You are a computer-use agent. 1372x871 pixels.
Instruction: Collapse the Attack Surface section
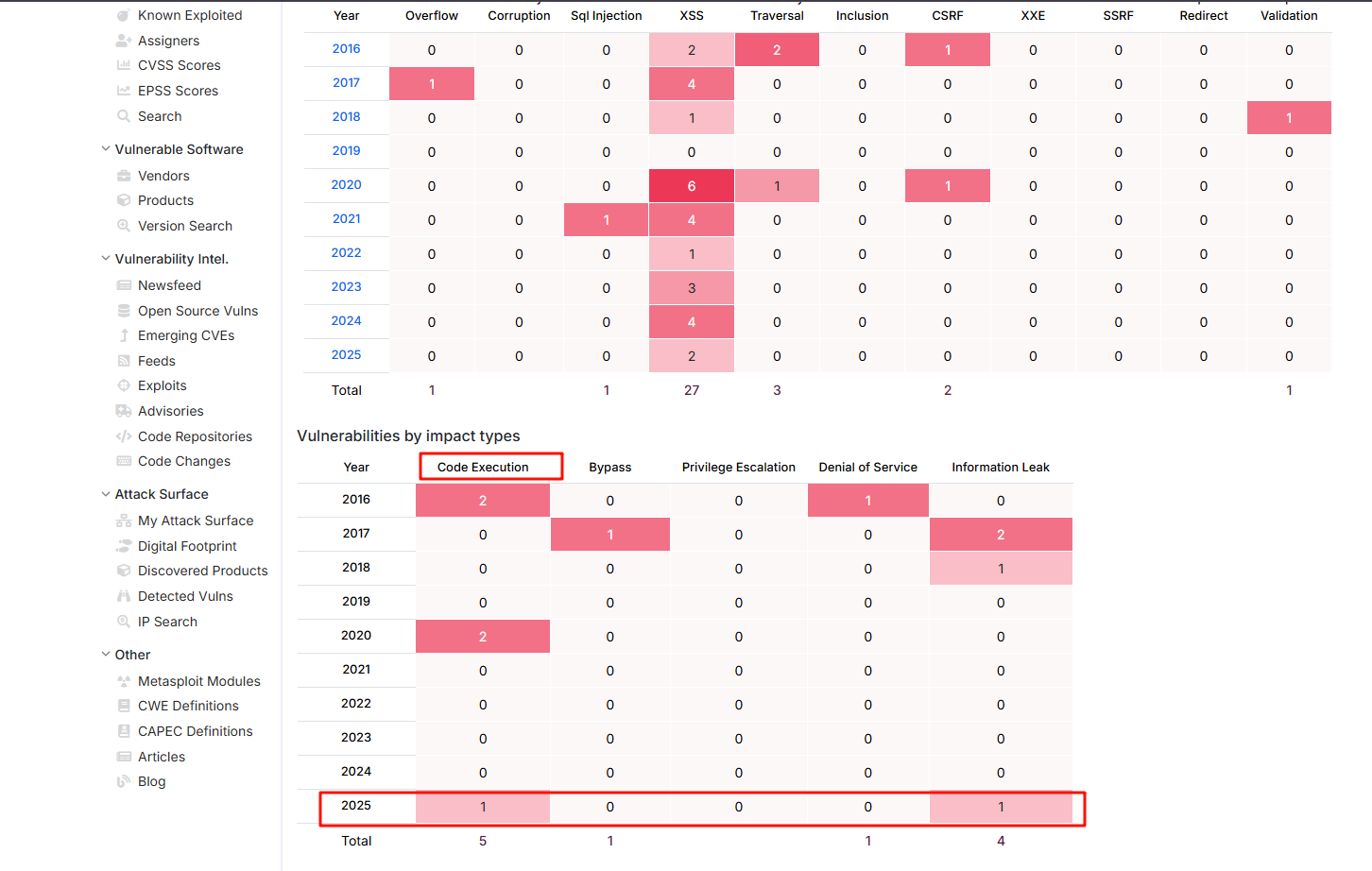(x=106, y=494)
